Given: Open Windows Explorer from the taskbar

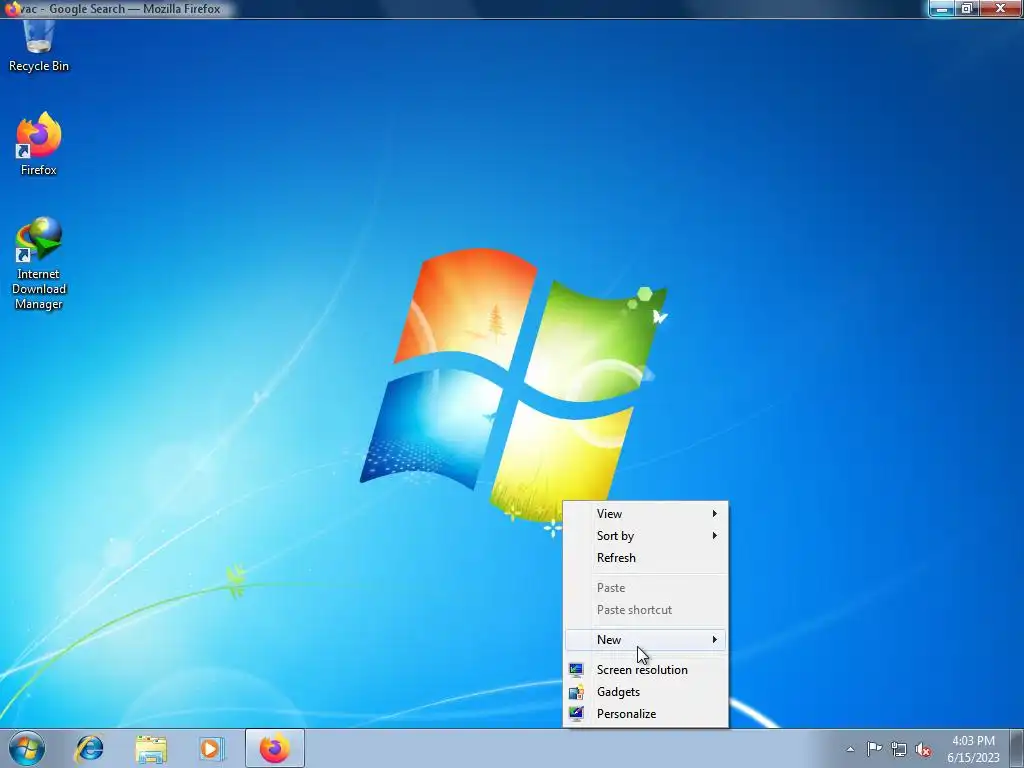Looking at the screenshot, I should coord(151,748).
